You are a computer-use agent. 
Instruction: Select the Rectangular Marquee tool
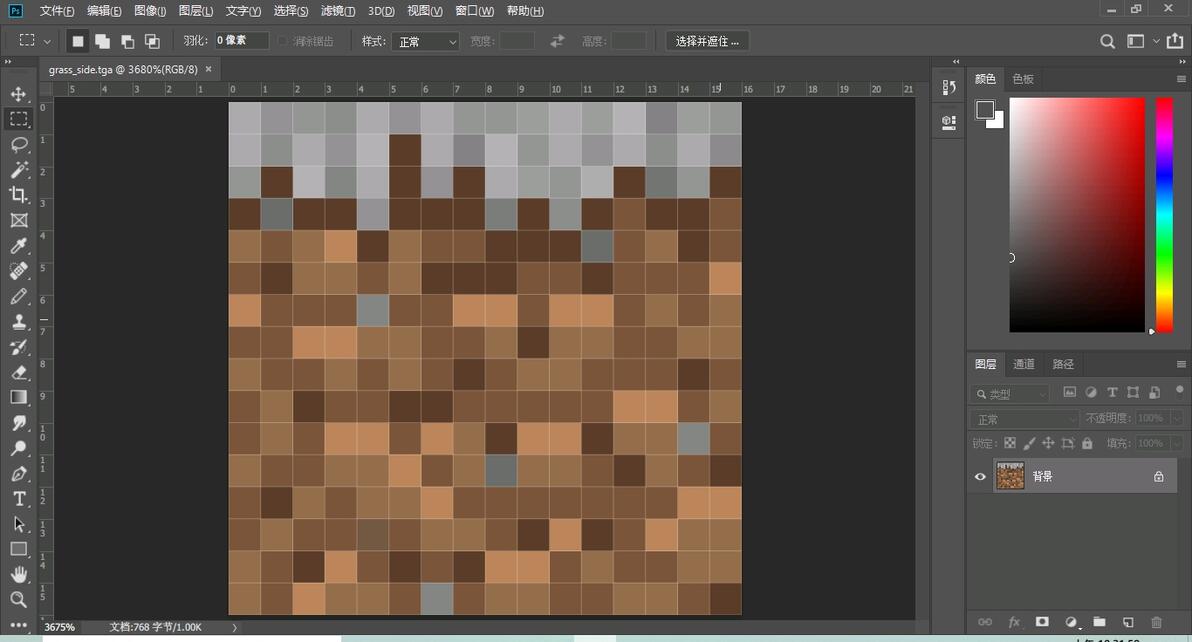[x=18, y=119]
